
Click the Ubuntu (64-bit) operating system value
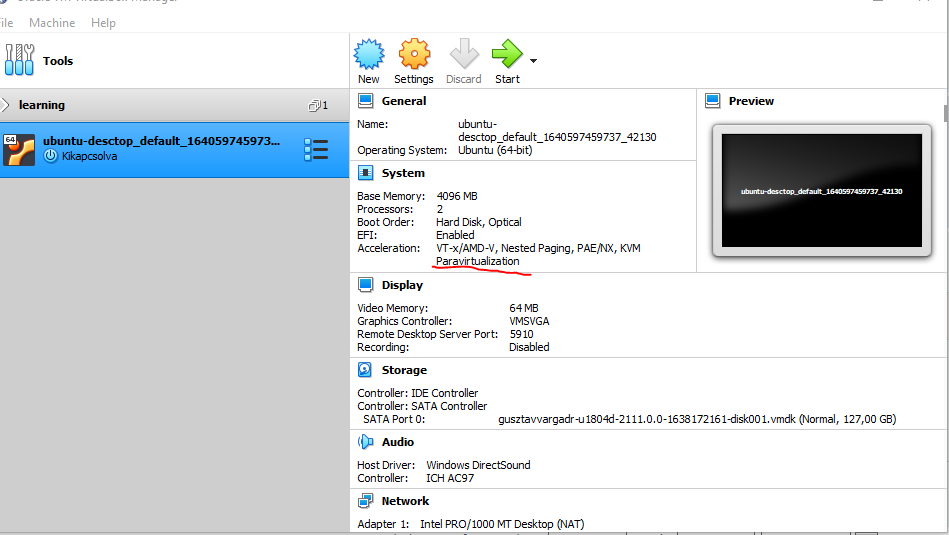click(x=495, y=150)
